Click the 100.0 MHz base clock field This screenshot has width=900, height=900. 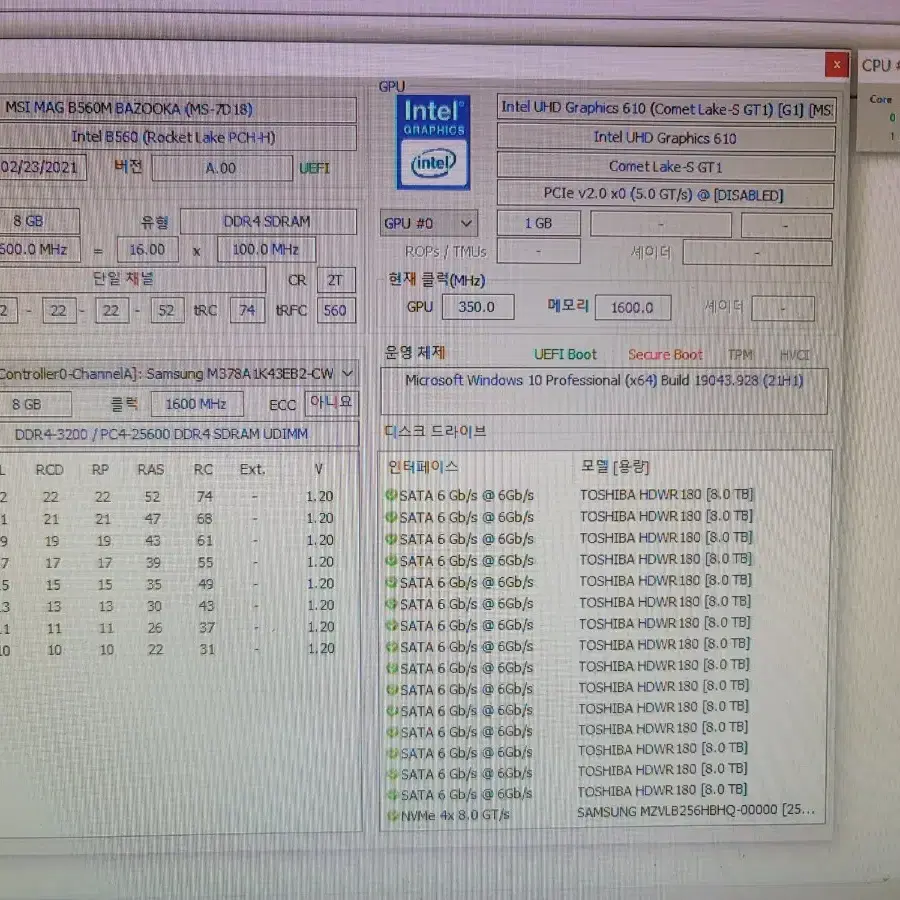266,250
